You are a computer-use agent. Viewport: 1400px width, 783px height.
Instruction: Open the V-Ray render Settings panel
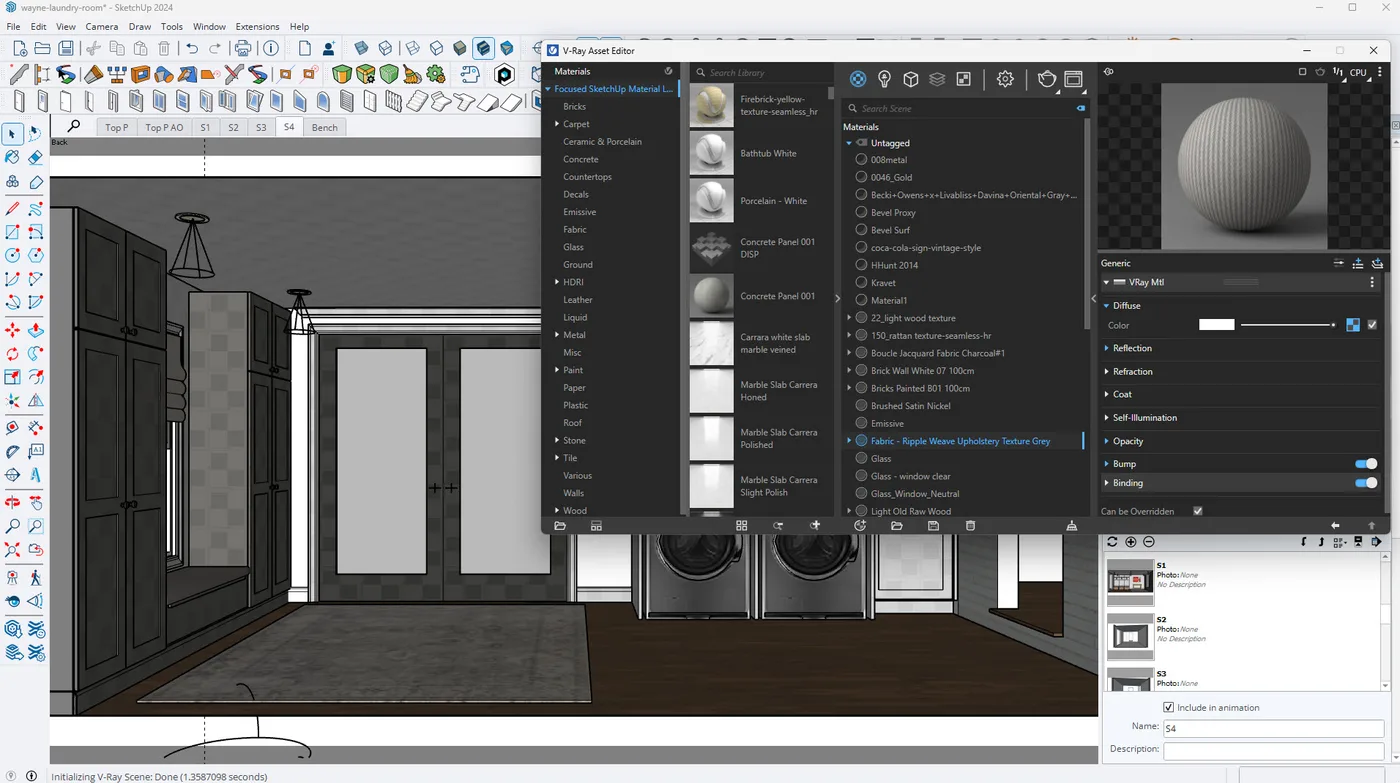click(x=1005, y=77)
